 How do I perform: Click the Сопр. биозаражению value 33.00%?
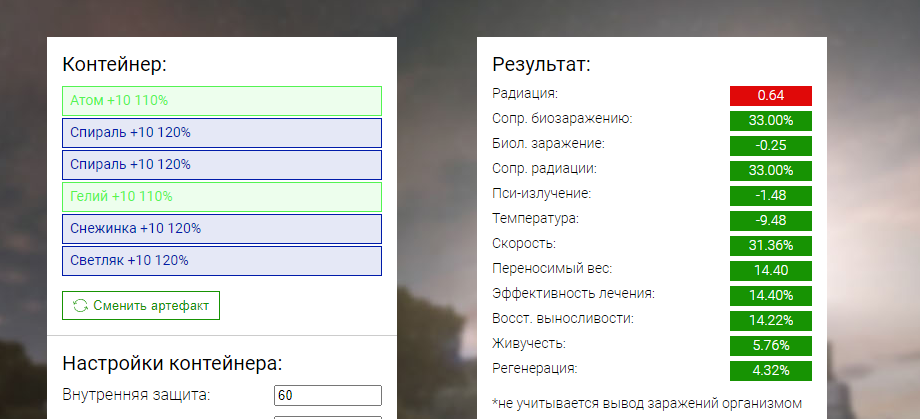point(770,121)
